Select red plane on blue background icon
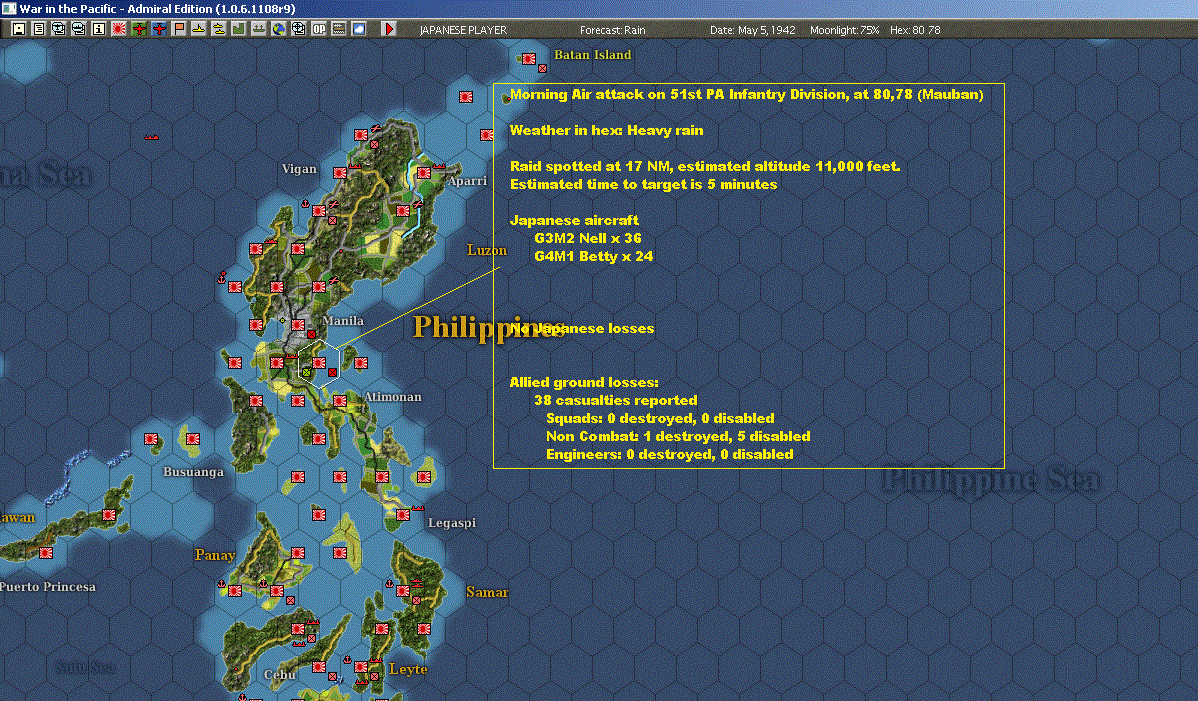The width and height of the screenshot is (1198, 701). pos(159,29)
